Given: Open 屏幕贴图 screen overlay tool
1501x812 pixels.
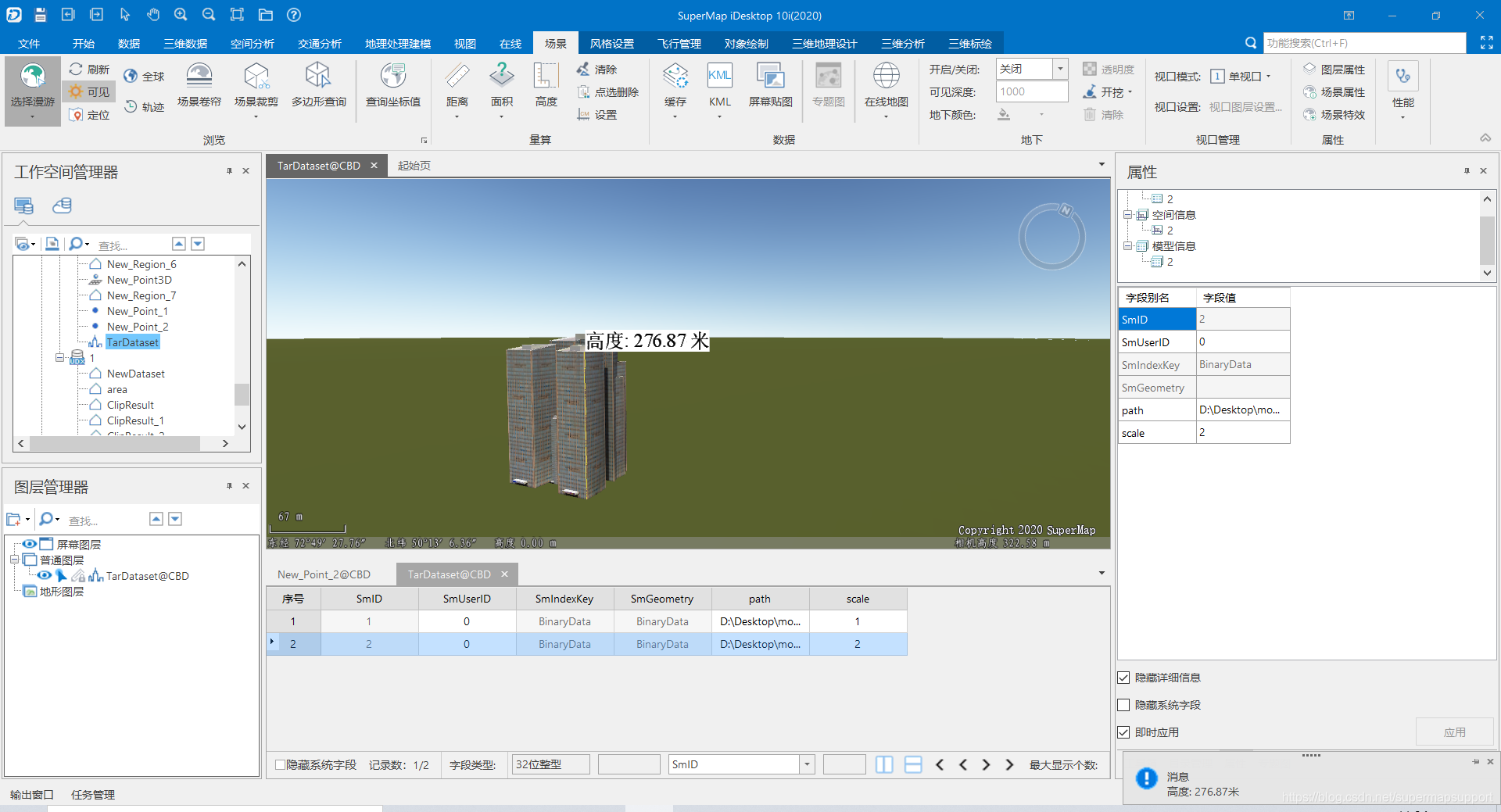Looking at the screenshot, I should click(770, 85).
